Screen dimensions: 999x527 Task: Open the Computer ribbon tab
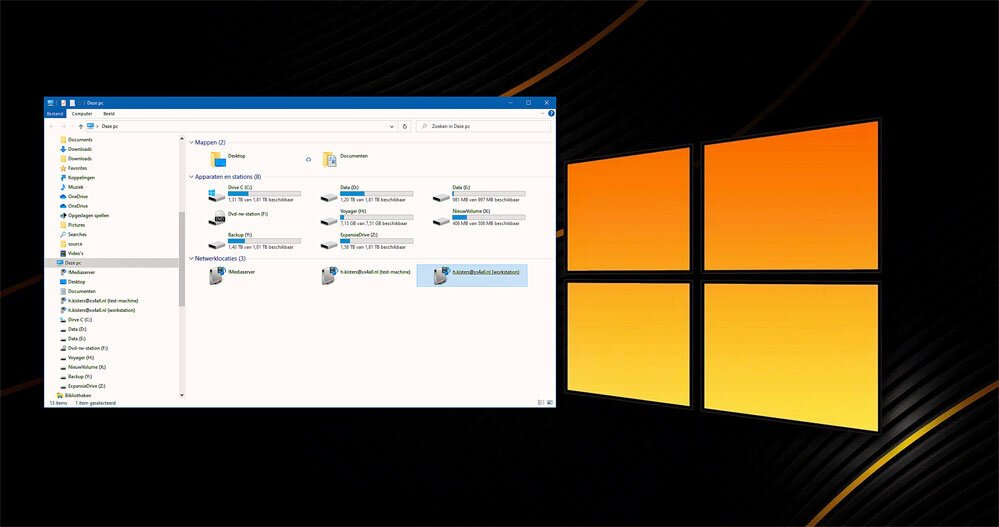coord(82,113)
